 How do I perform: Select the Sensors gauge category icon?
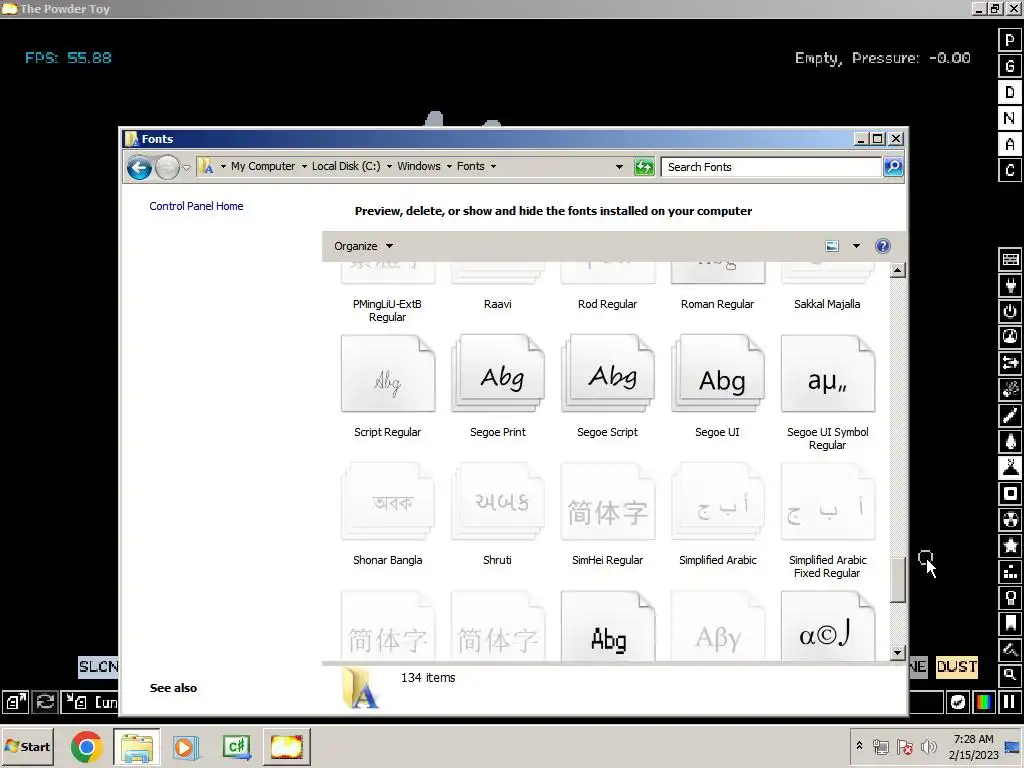(1010, 337)
